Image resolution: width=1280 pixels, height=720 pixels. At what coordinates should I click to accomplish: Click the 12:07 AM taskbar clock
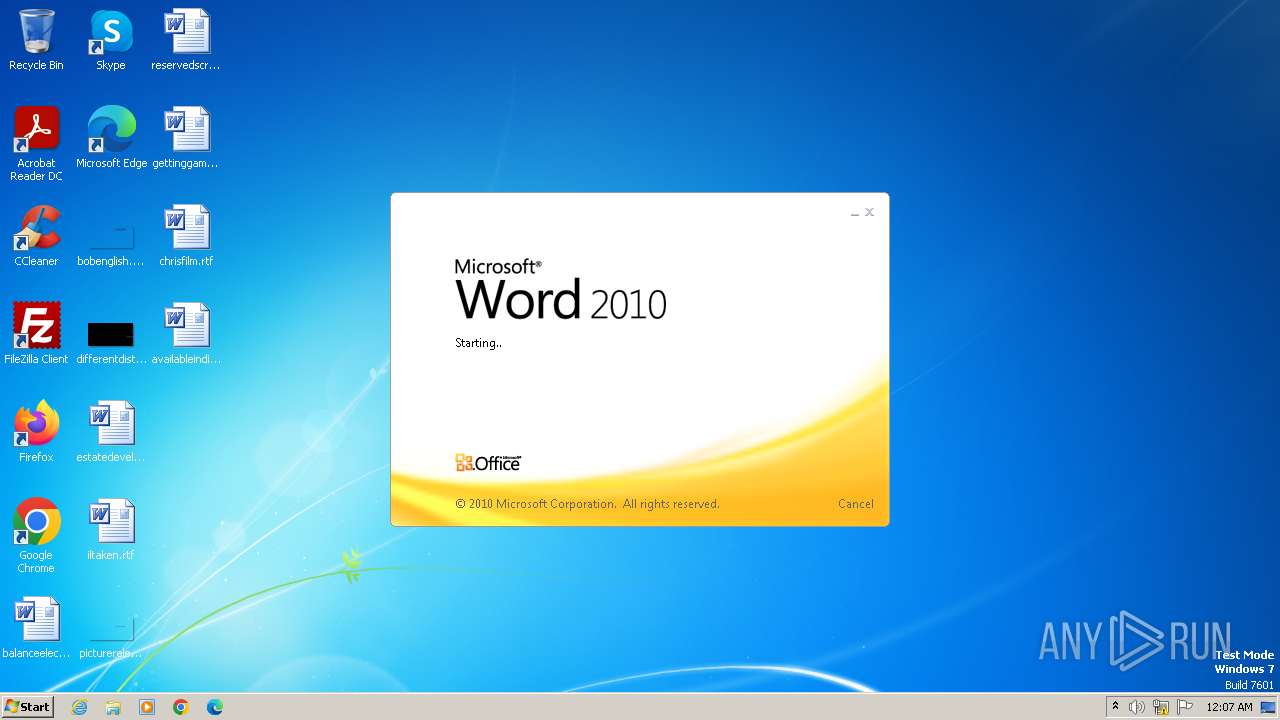coord(1229,707)
